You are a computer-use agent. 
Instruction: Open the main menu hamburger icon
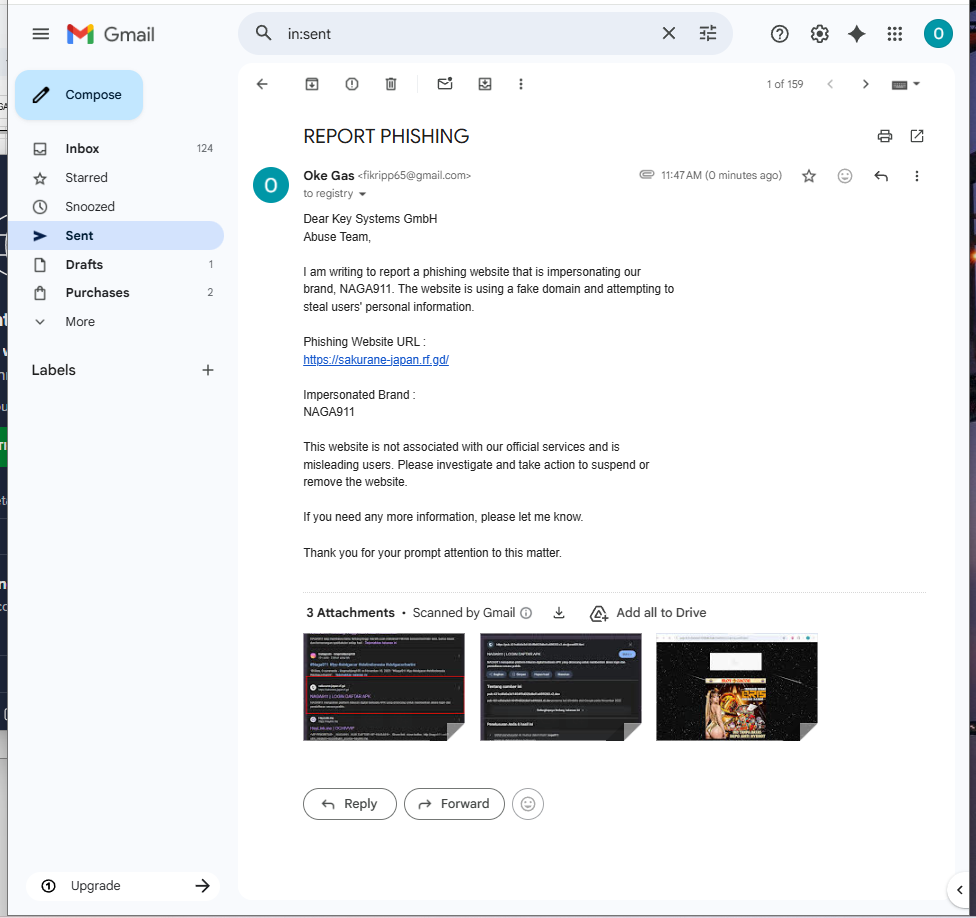click(40, 34)
